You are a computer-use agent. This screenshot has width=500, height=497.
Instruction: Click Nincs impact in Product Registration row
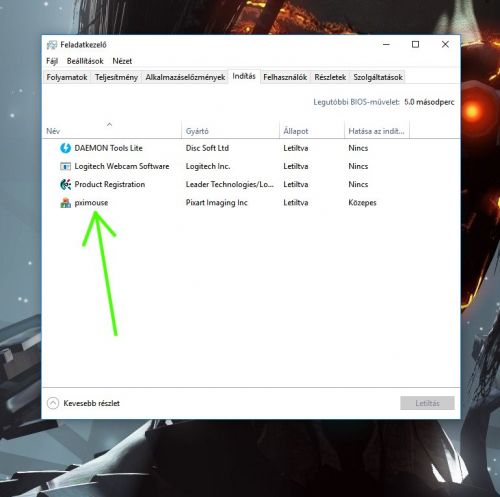358,184
